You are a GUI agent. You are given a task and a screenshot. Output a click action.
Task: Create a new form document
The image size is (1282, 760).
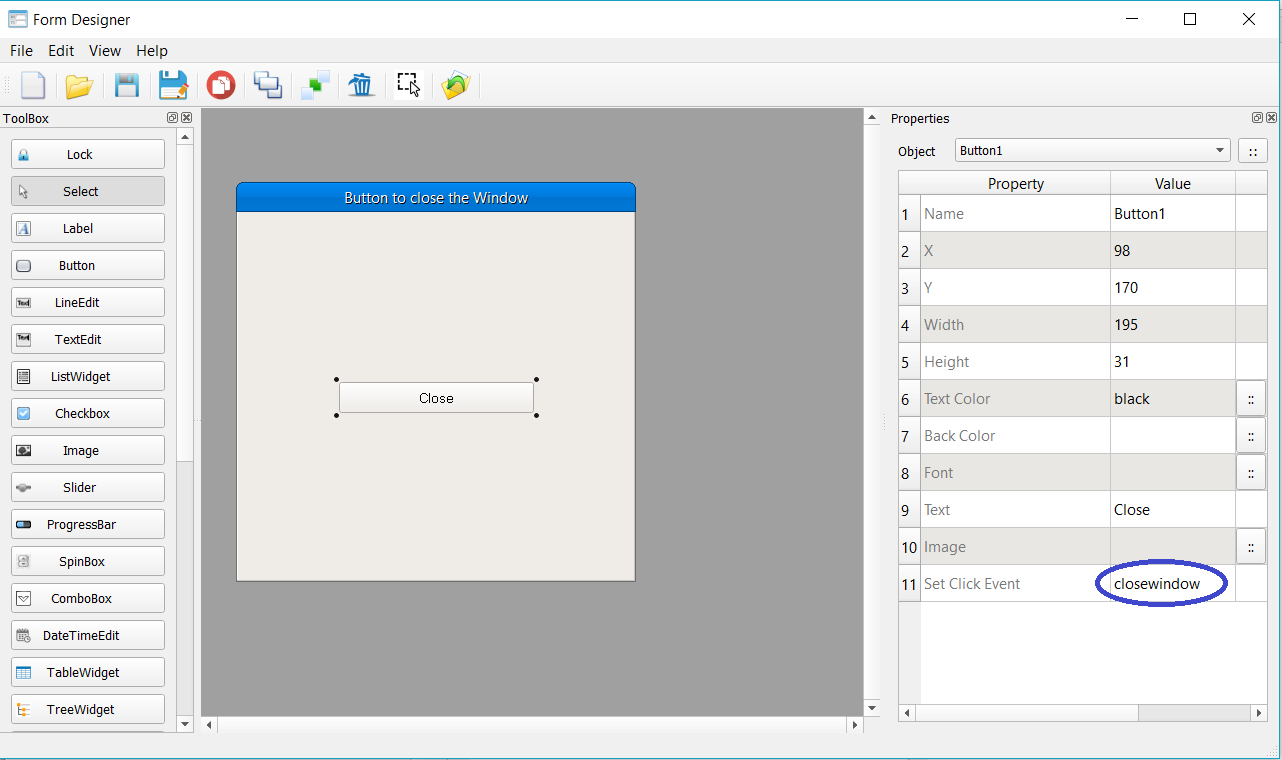tap(33, 85)
